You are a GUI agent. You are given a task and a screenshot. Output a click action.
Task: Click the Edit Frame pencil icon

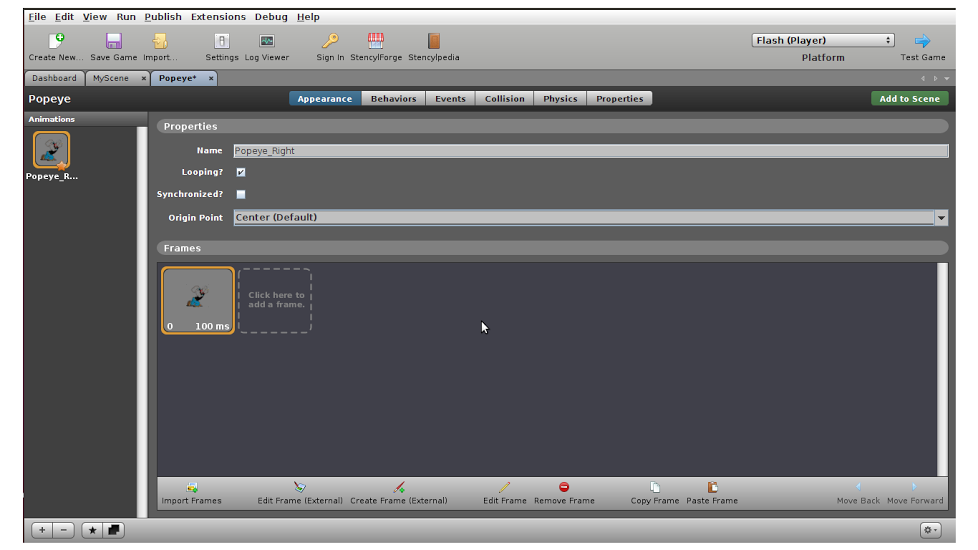505,487
